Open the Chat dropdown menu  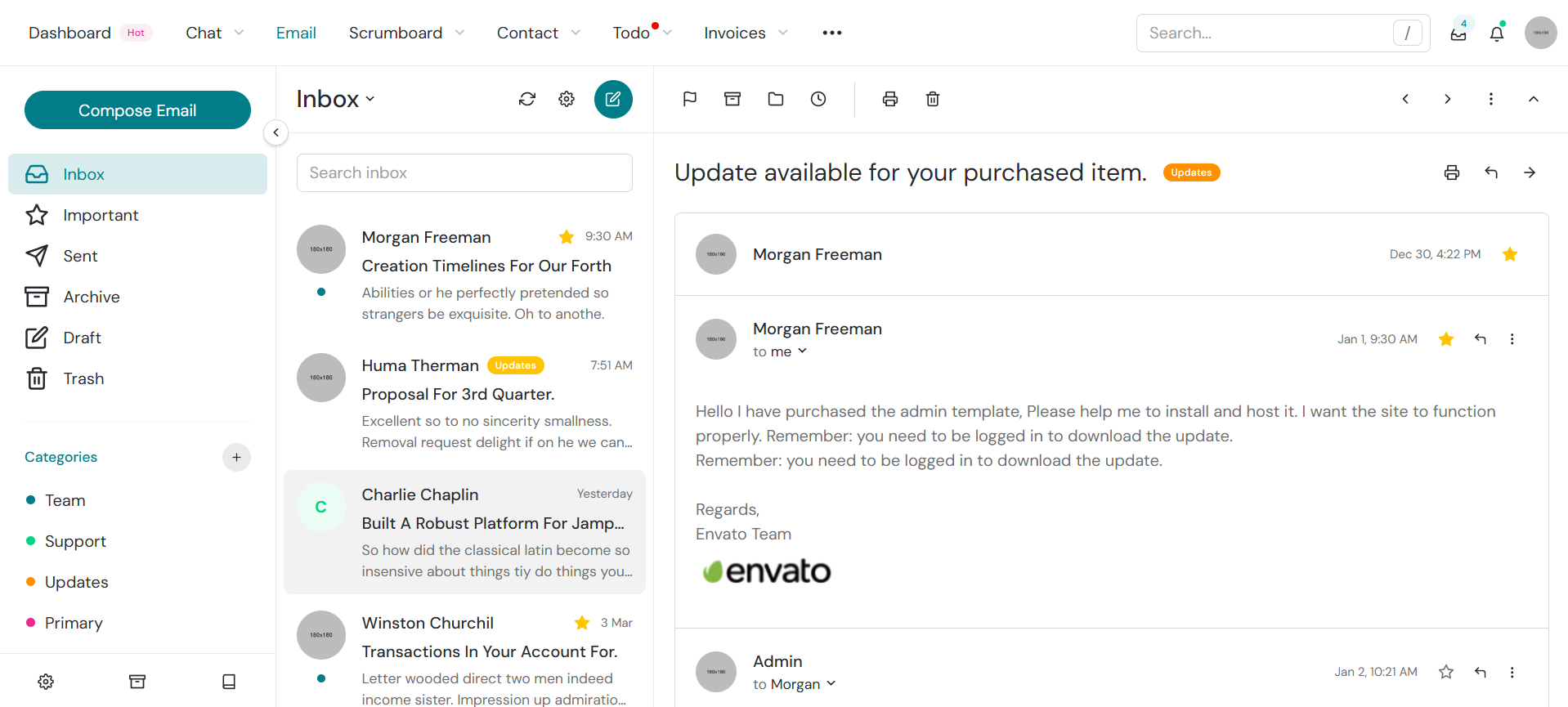214,33
